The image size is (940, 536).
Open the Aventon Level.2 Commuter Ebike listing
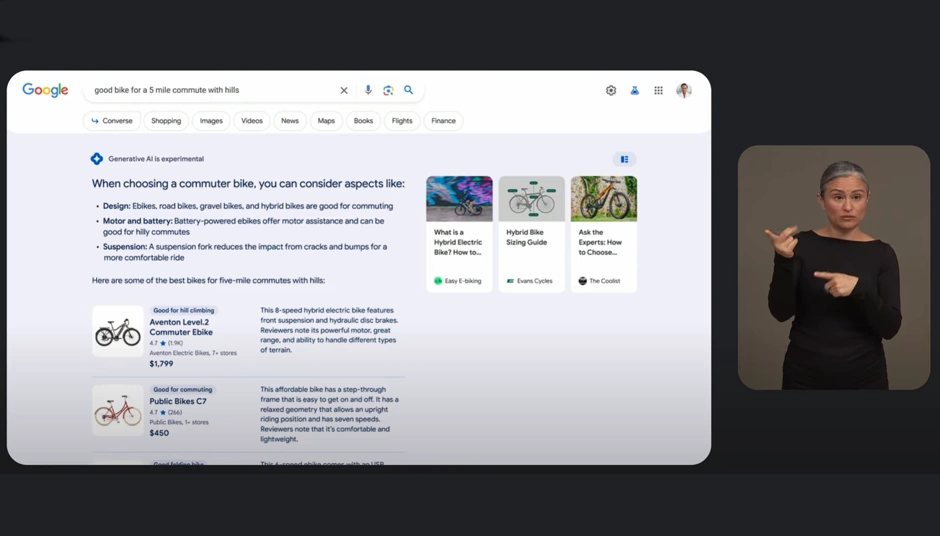point(181,327)
